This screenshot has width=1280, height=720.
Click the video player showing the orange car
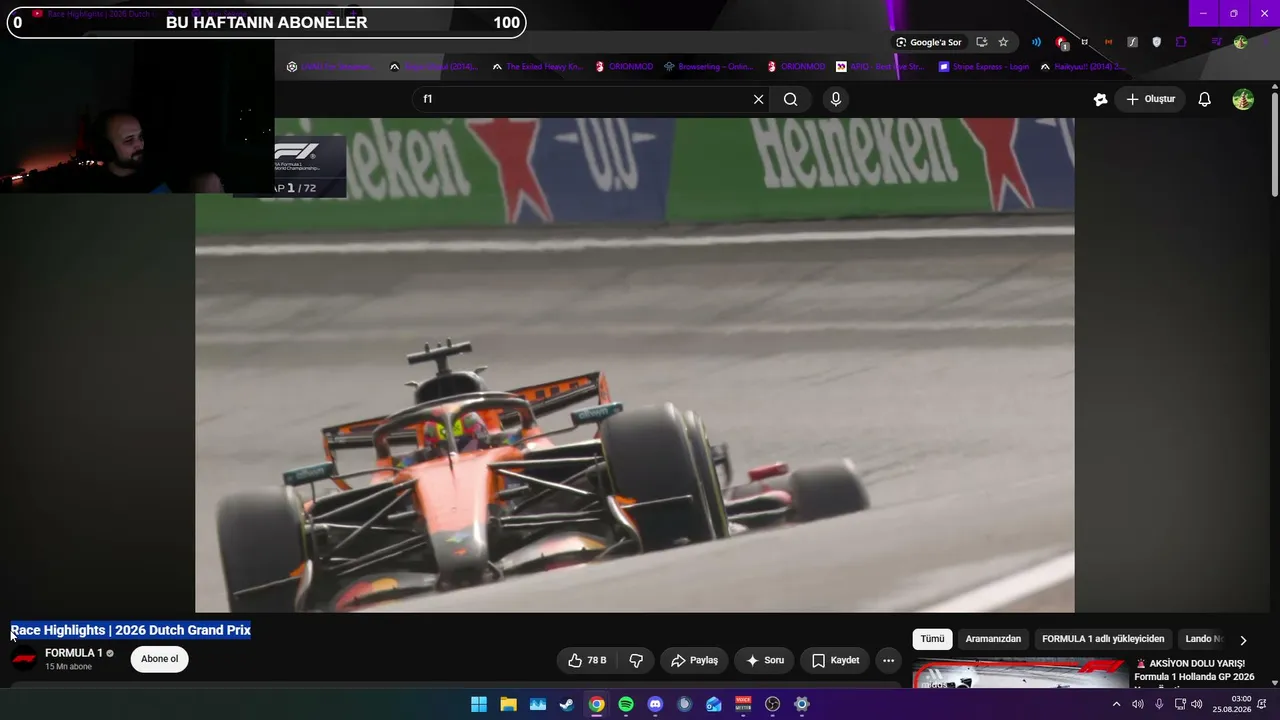click(635, 365)
